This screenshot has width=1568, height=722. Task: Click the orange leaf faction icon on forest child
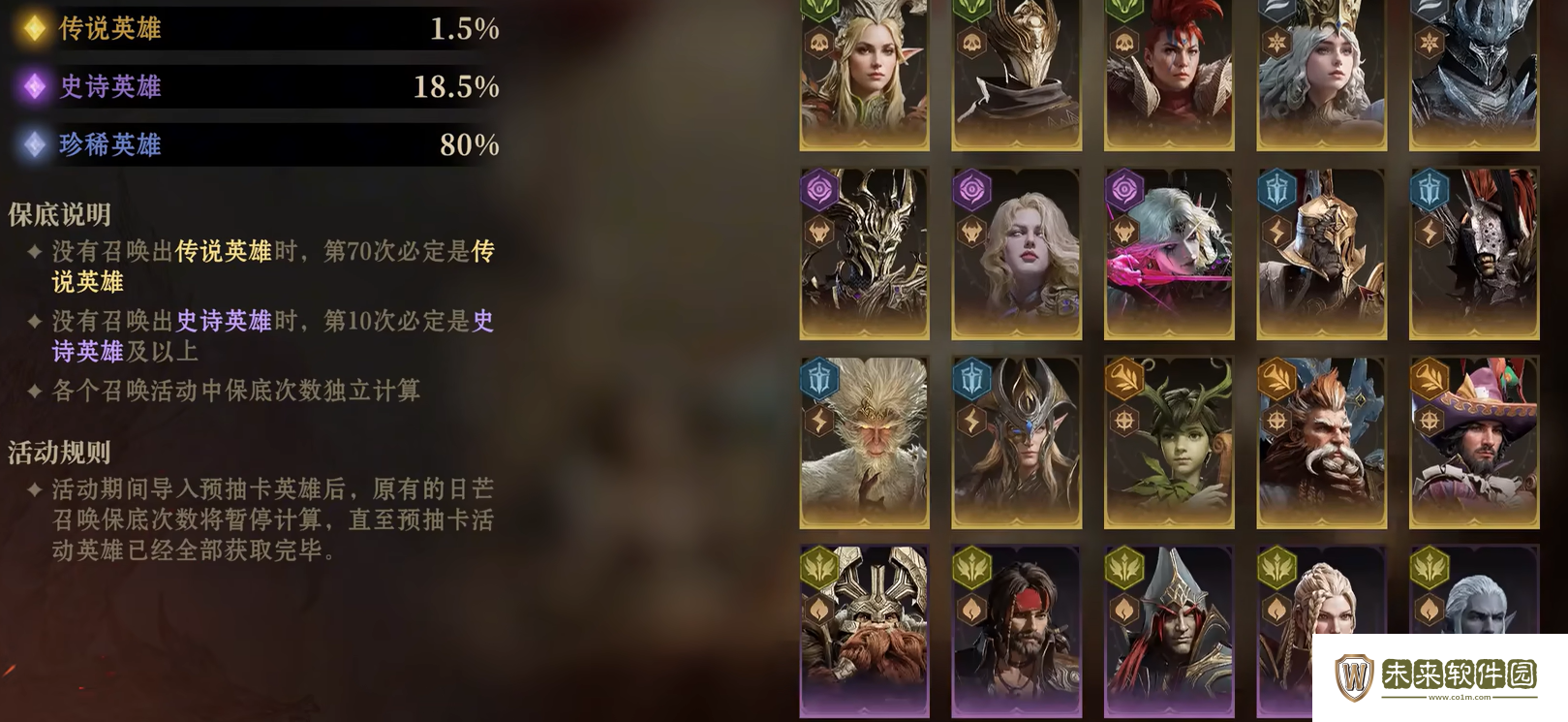(x=1124, y=378)
